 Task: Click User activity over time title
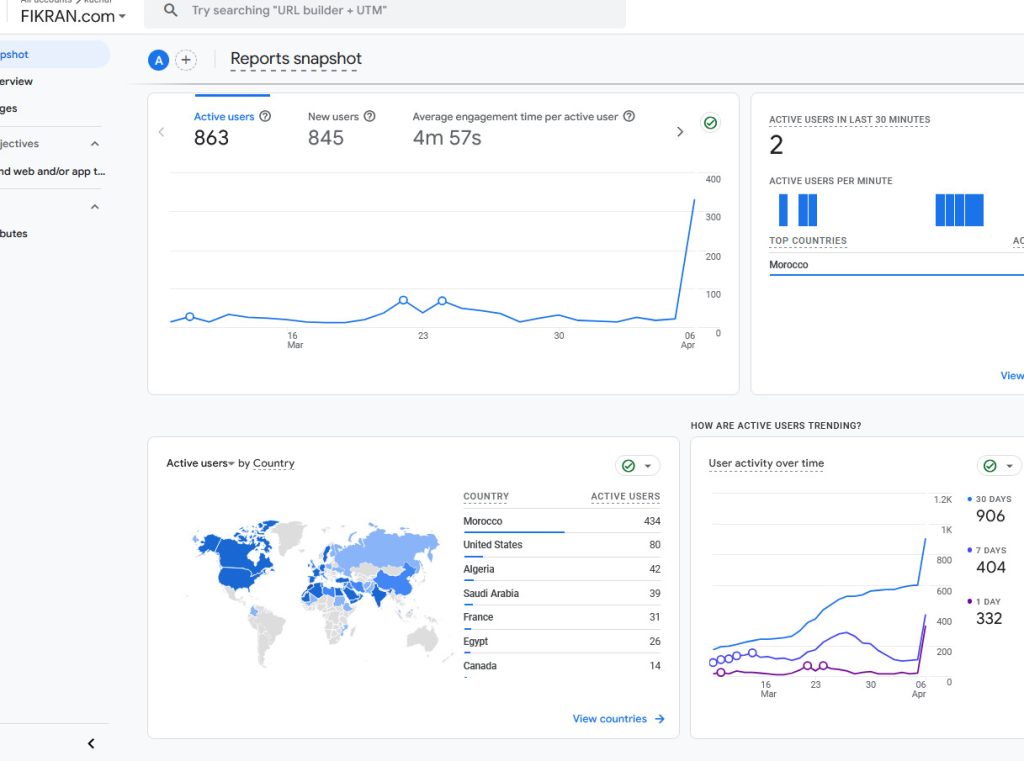[x=766, y=463]
